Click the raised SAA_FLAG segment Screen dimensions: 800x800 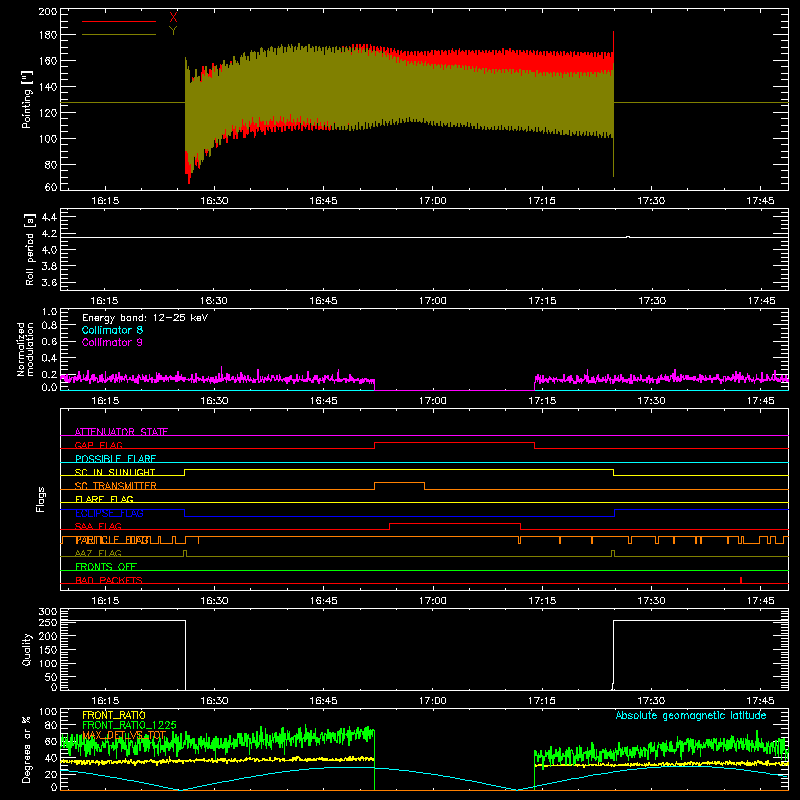(455, 523)
